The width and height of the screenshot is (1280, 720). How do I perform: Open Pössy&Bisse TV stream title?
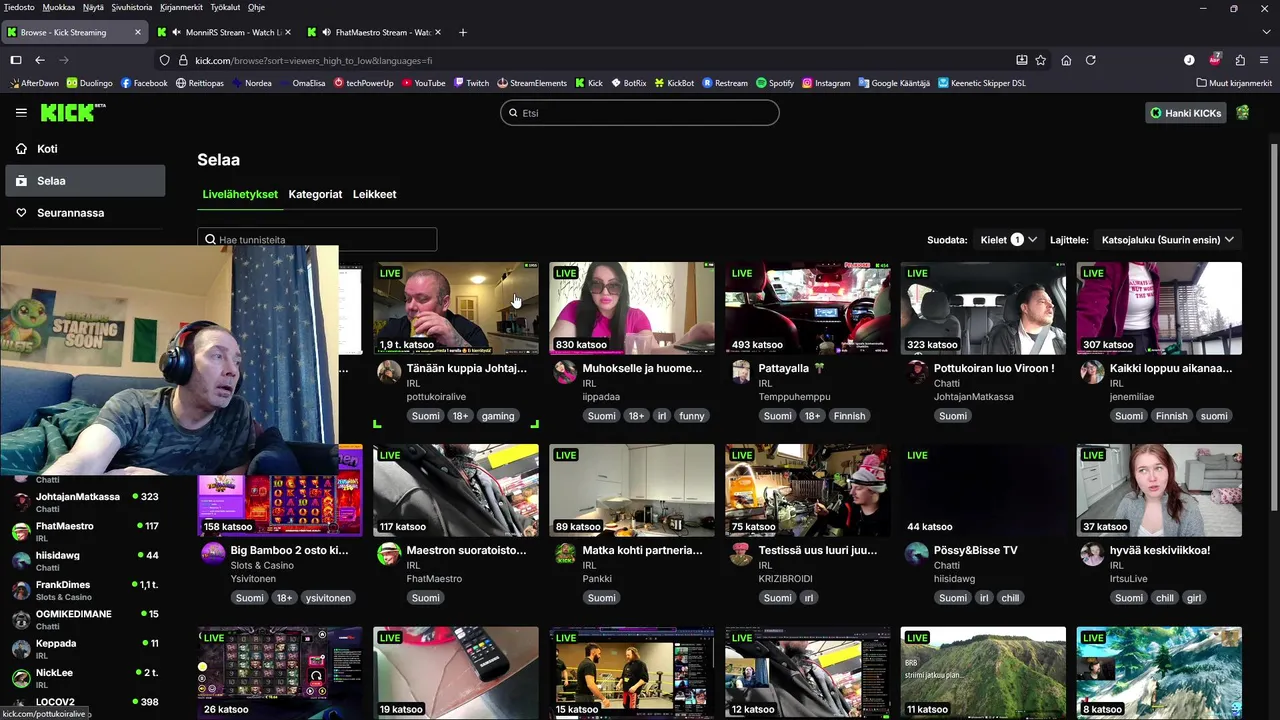(975, 550)
